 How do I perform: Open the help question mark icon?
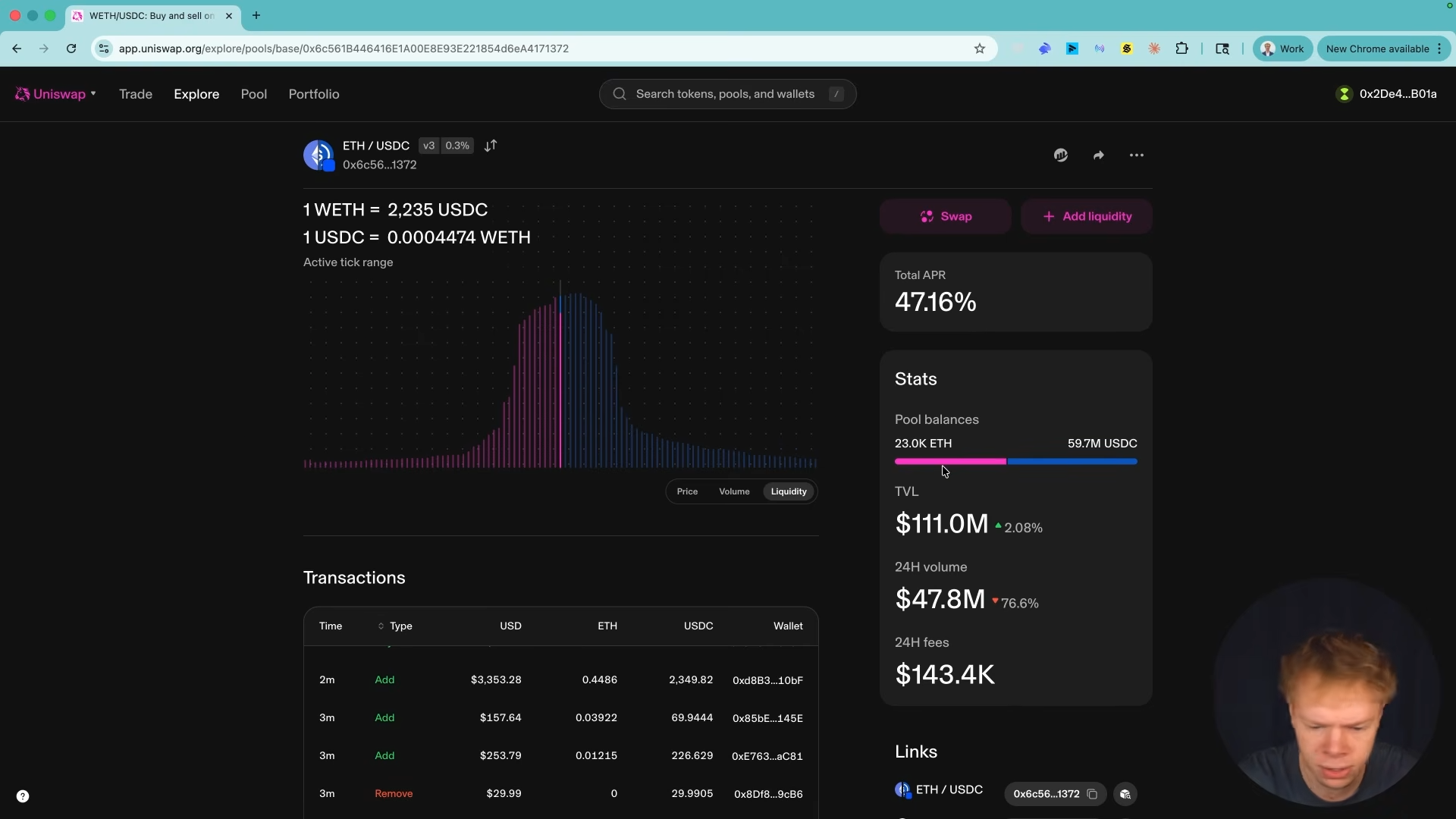point(23,796)
